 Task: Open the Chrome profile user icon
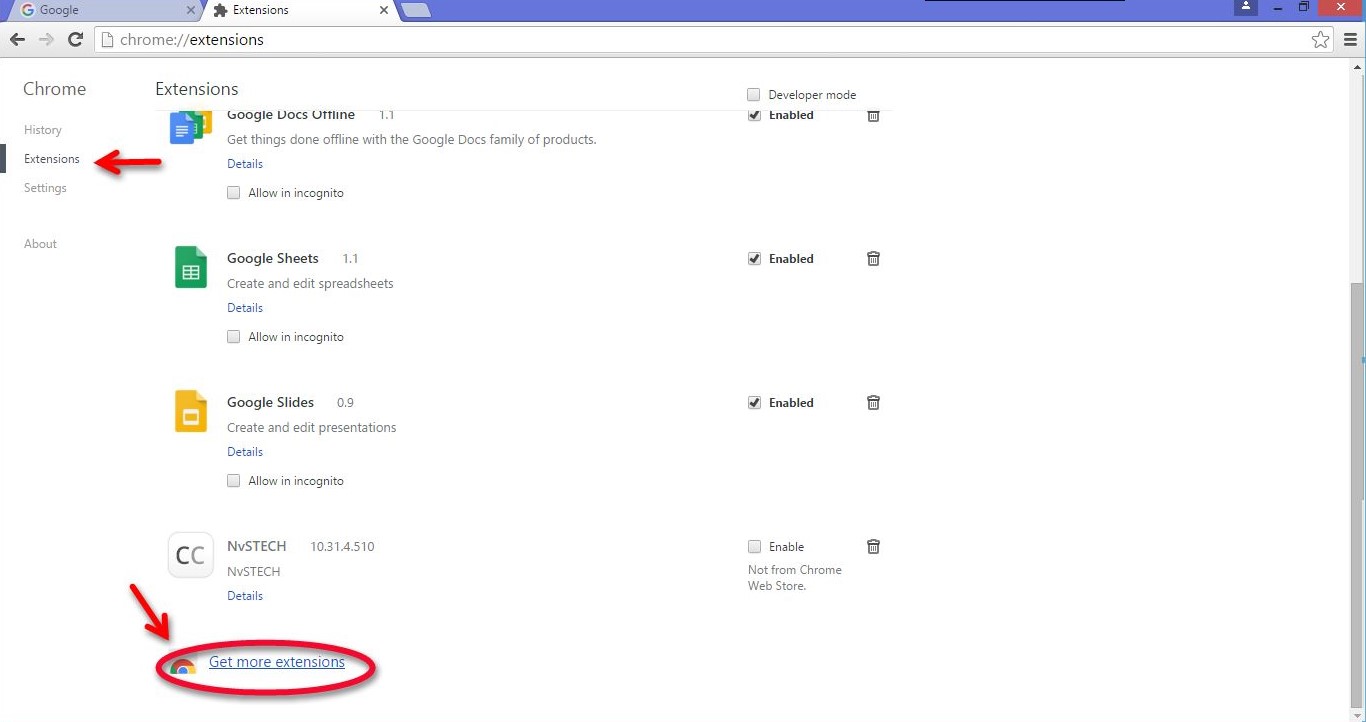pos(1245,7)
